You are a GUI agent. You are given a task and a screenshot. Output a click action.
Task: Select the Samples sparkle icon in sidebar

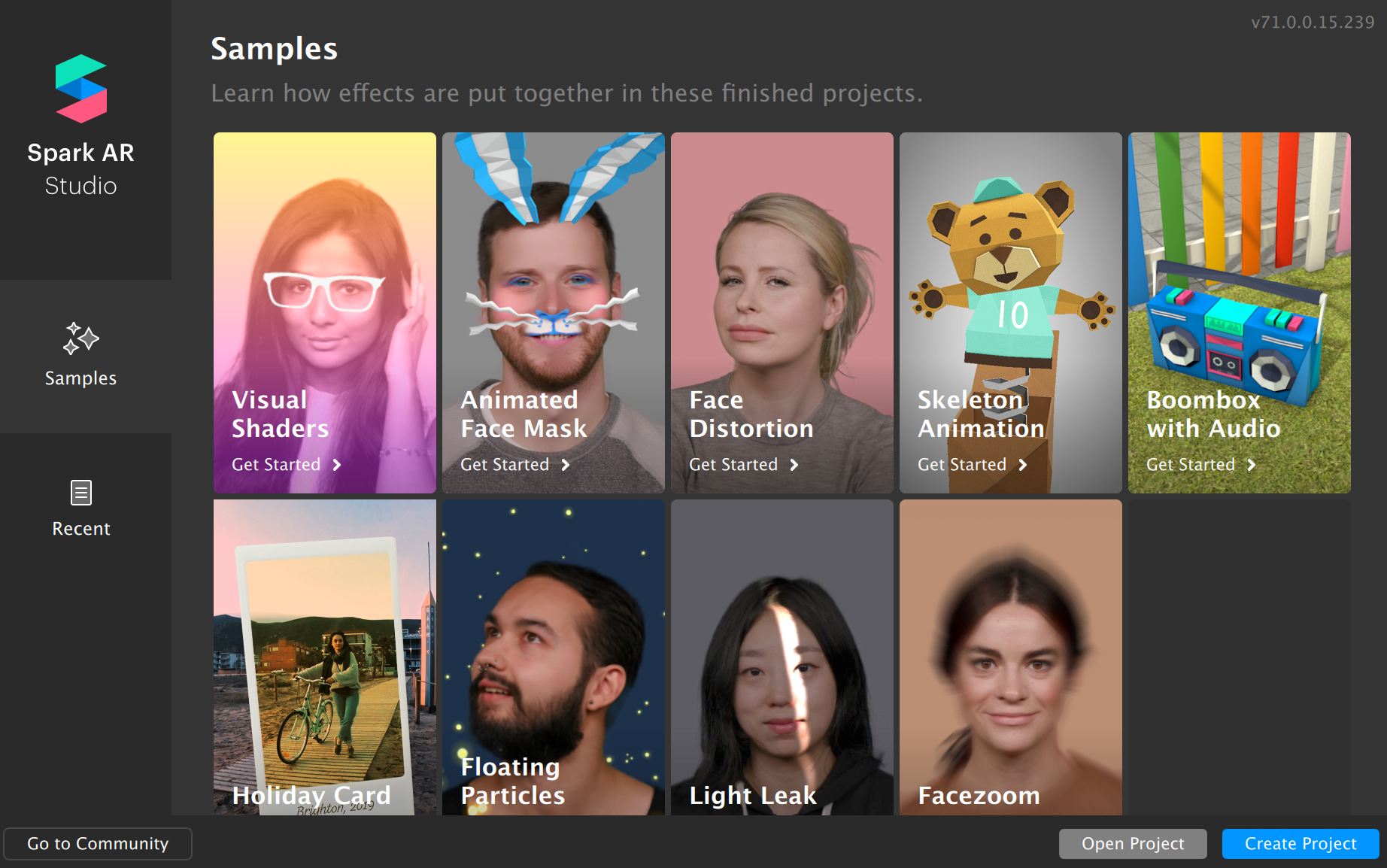(x=80, y=338)
